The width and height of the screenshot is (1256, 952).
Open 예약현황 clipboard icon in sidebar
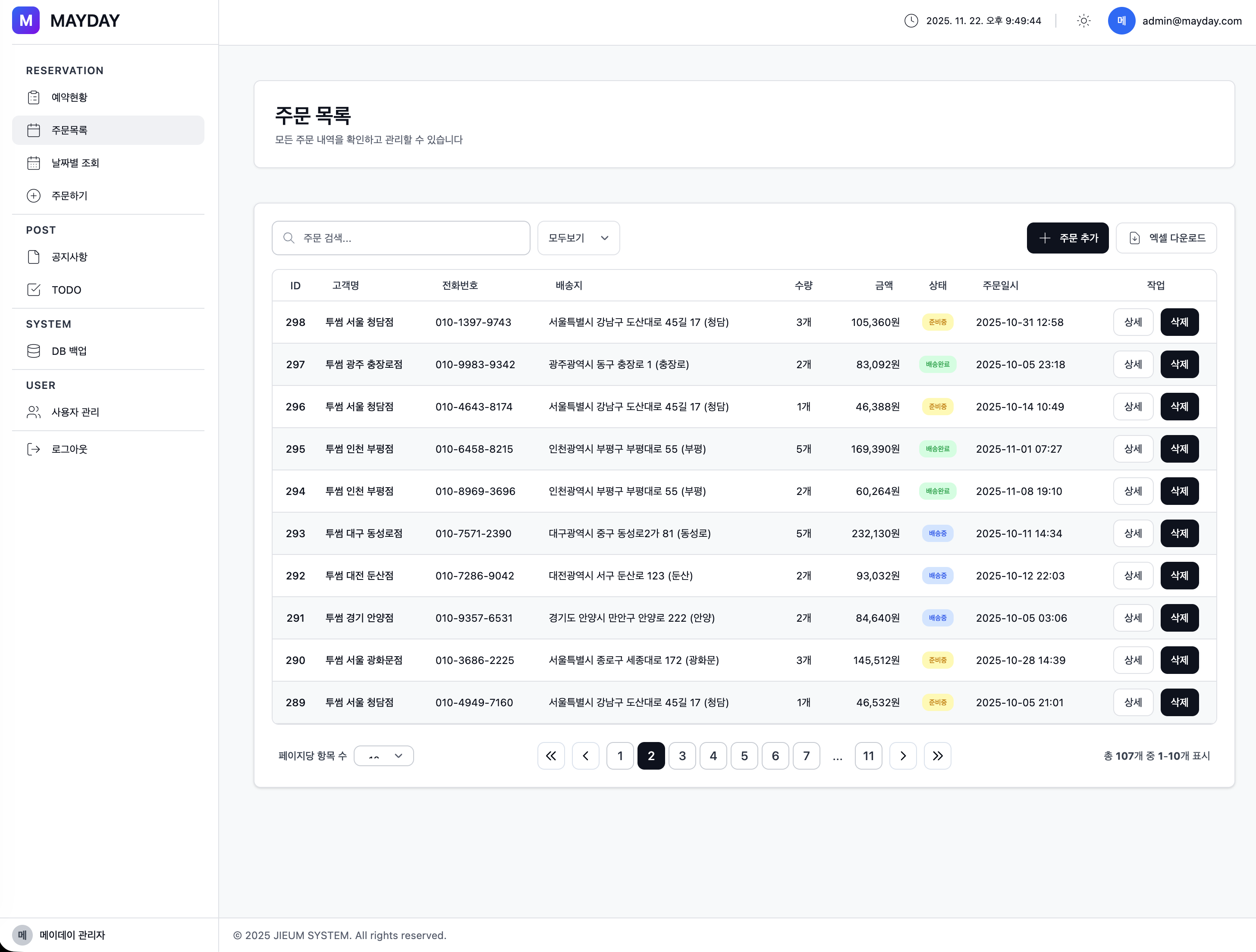click(34, 97)
